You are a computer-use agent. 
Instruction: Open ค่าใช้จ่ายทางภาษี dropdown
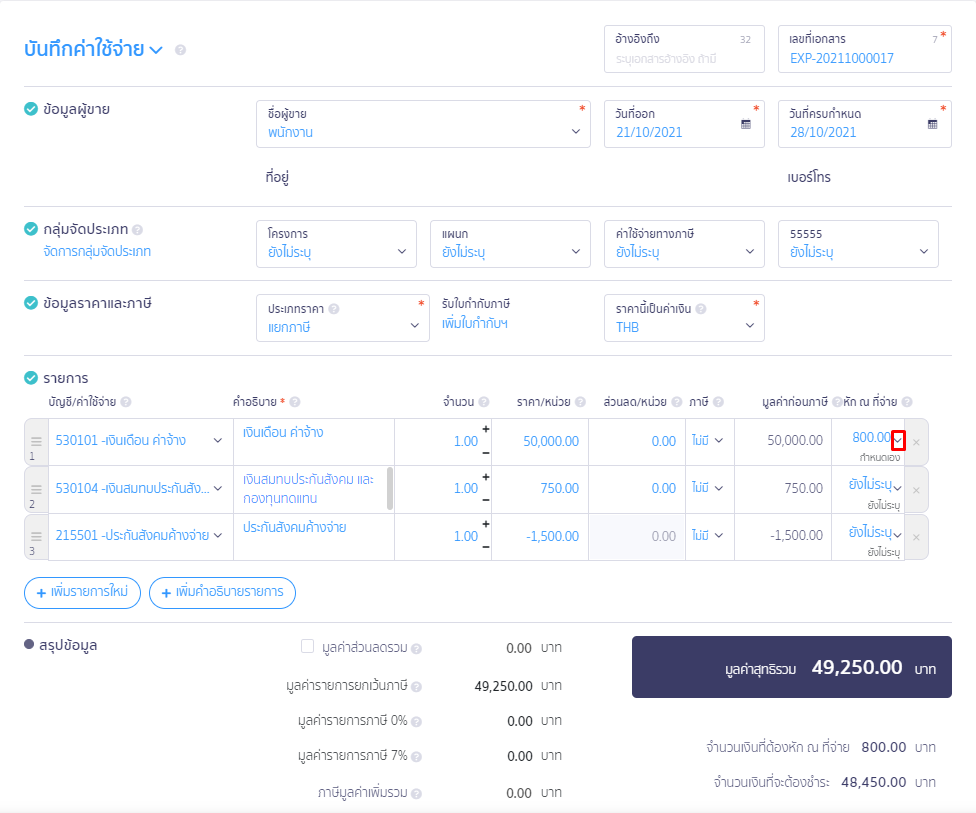684,244
